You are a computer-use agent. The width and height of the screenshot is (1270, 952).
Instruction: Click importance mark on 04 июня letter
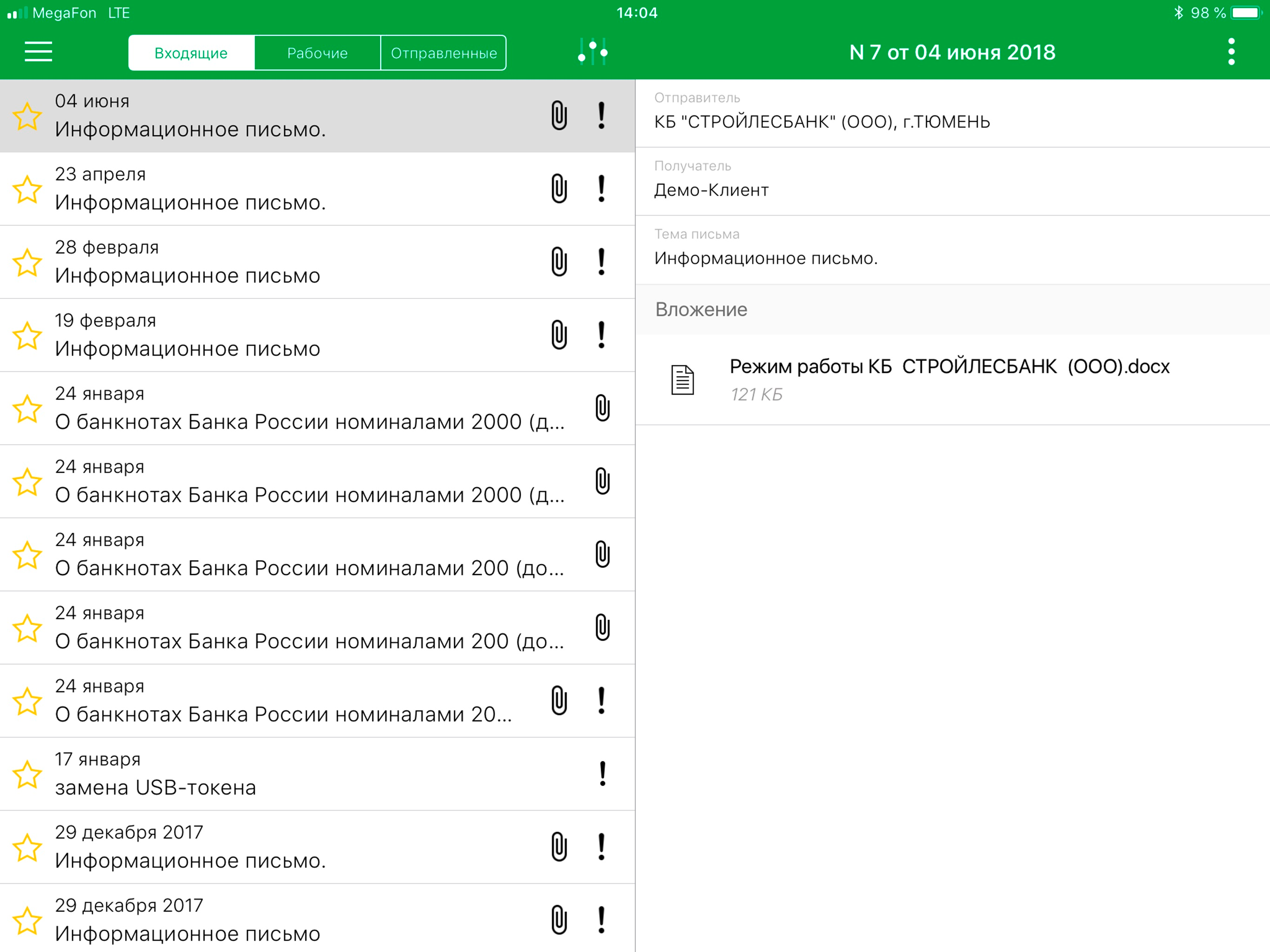tap(601, 115)
